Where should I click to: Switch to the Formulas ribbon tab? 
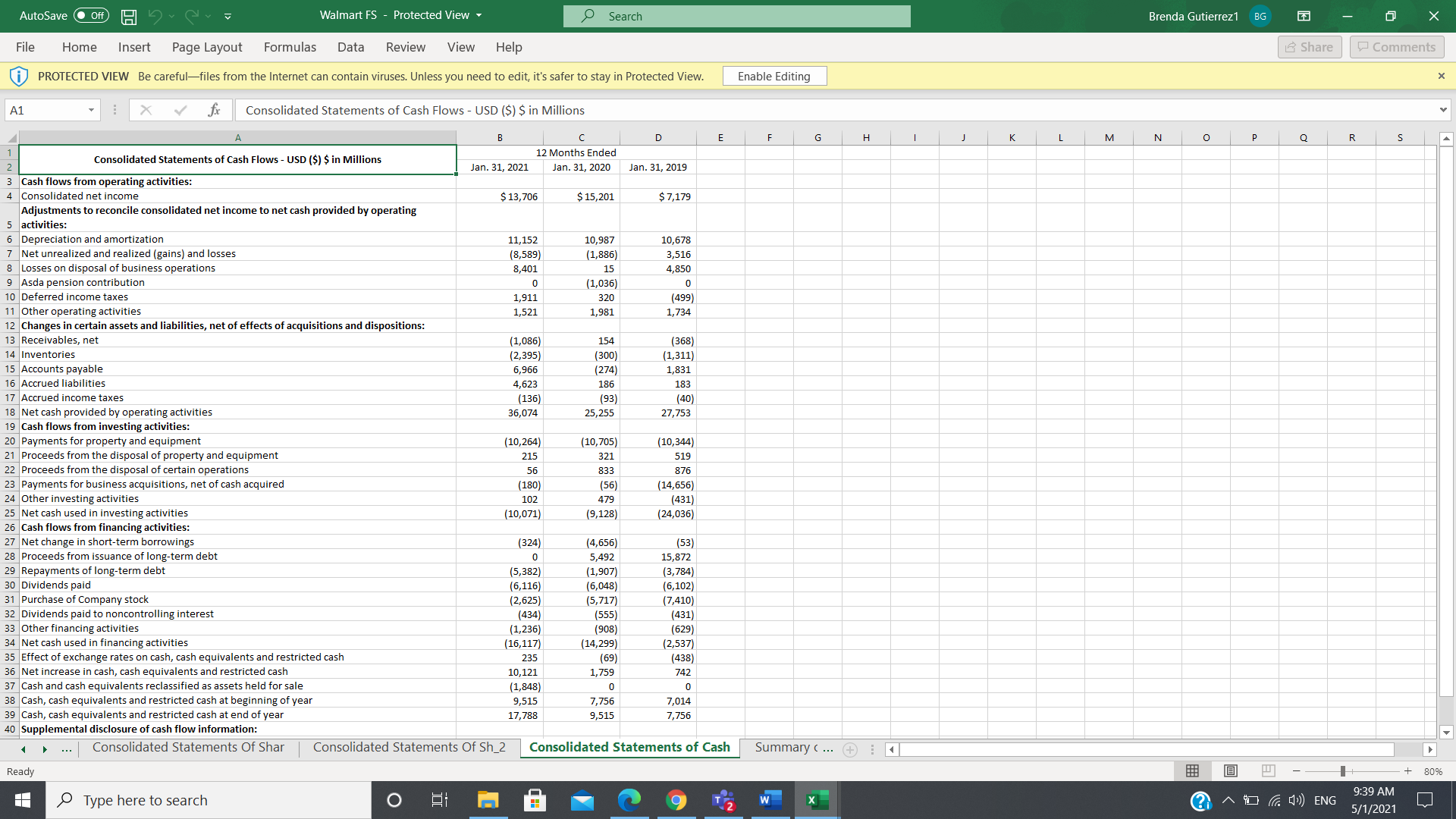290,47
